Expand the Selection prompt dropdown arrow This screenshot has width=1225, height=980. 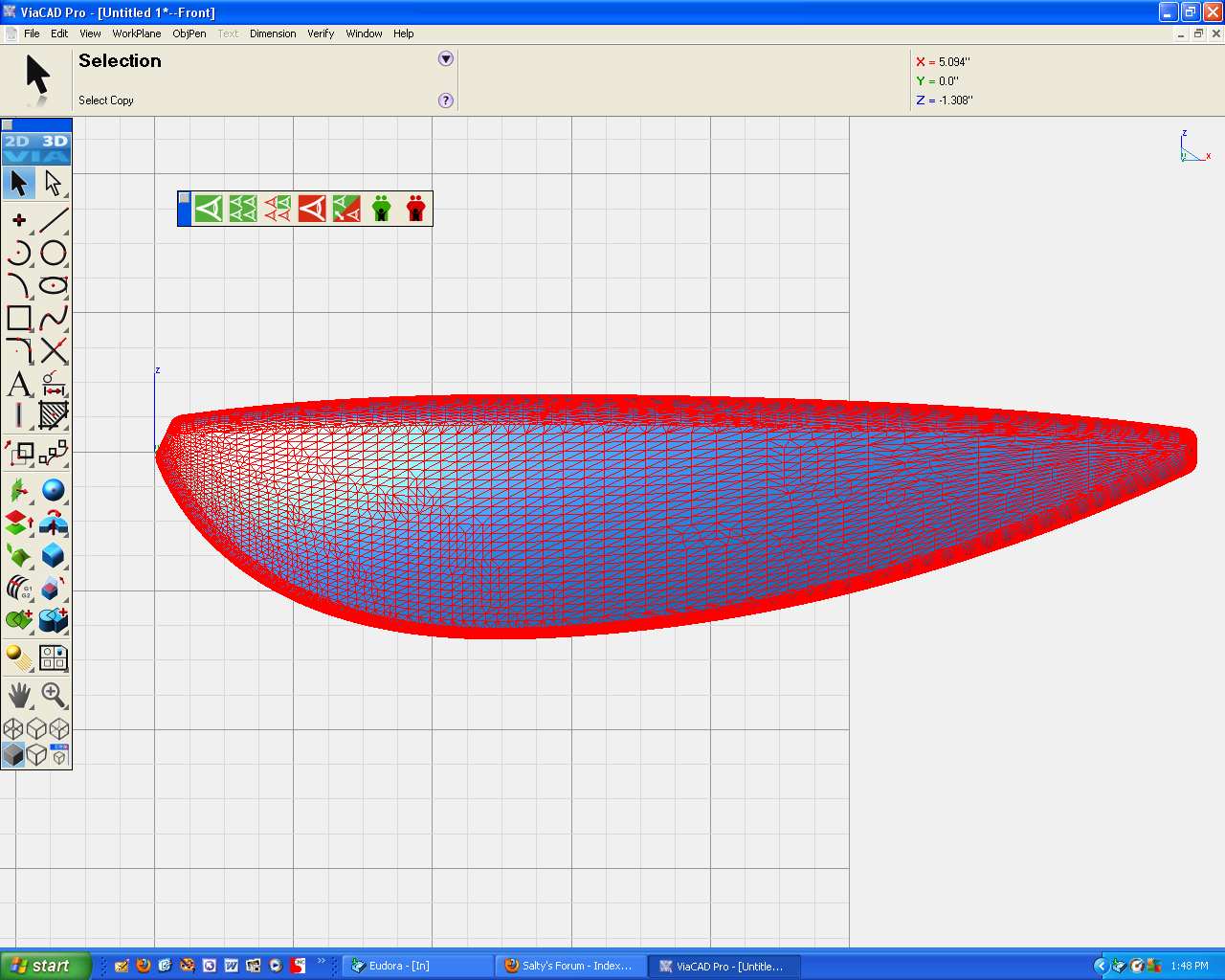coord(445,59)
